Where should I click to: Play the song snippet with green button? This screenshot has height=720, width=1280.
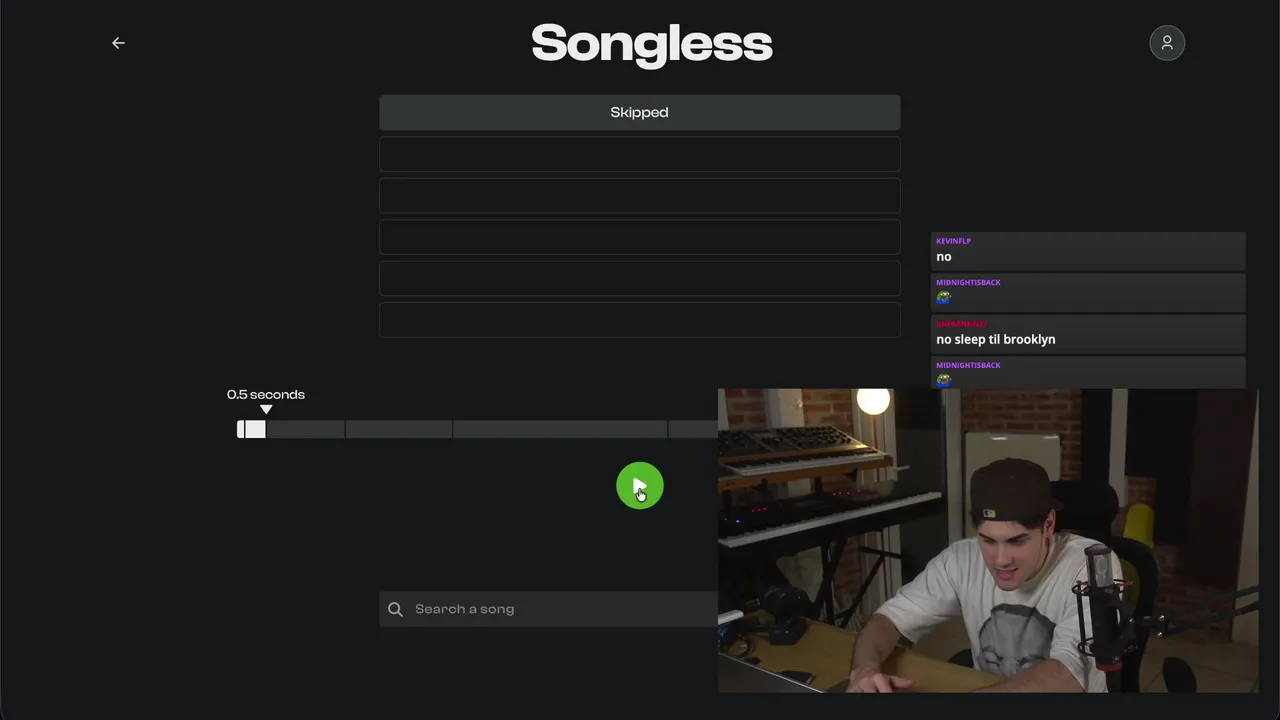pyautogui.click(x=640, y=486)
